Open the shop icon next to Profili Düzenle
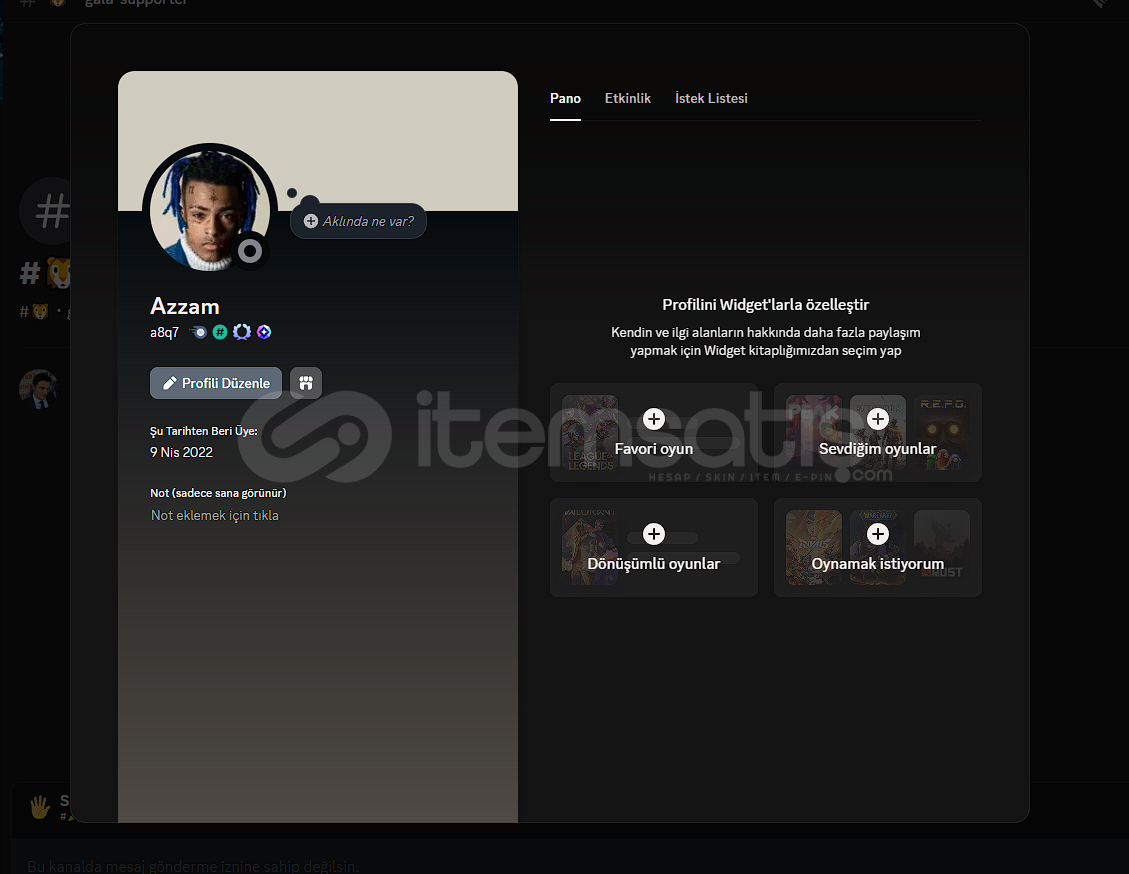Viewport: 1129px width, 874px height. point(306,383)
